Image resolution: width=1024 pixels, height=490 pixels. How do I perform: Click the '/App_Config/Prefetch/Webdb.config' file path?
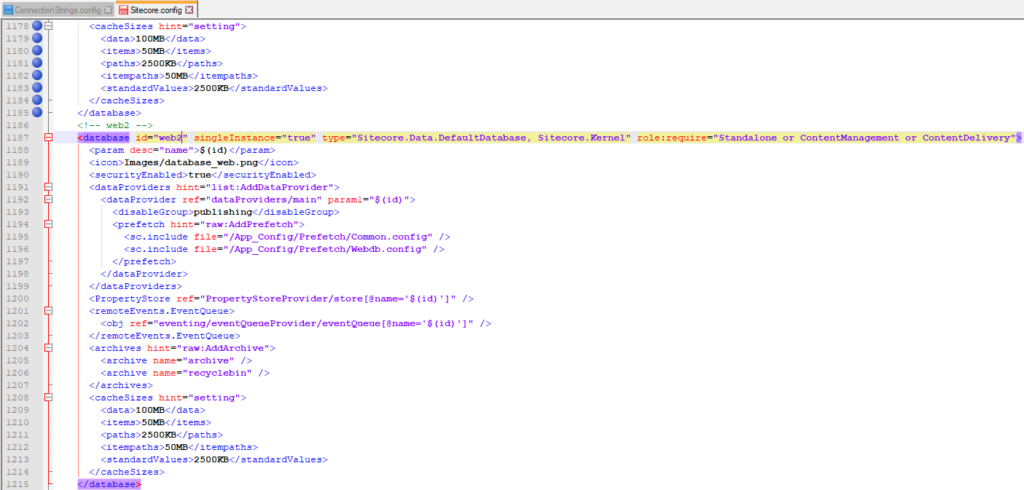pyautogui.click(x=323, y=250)
